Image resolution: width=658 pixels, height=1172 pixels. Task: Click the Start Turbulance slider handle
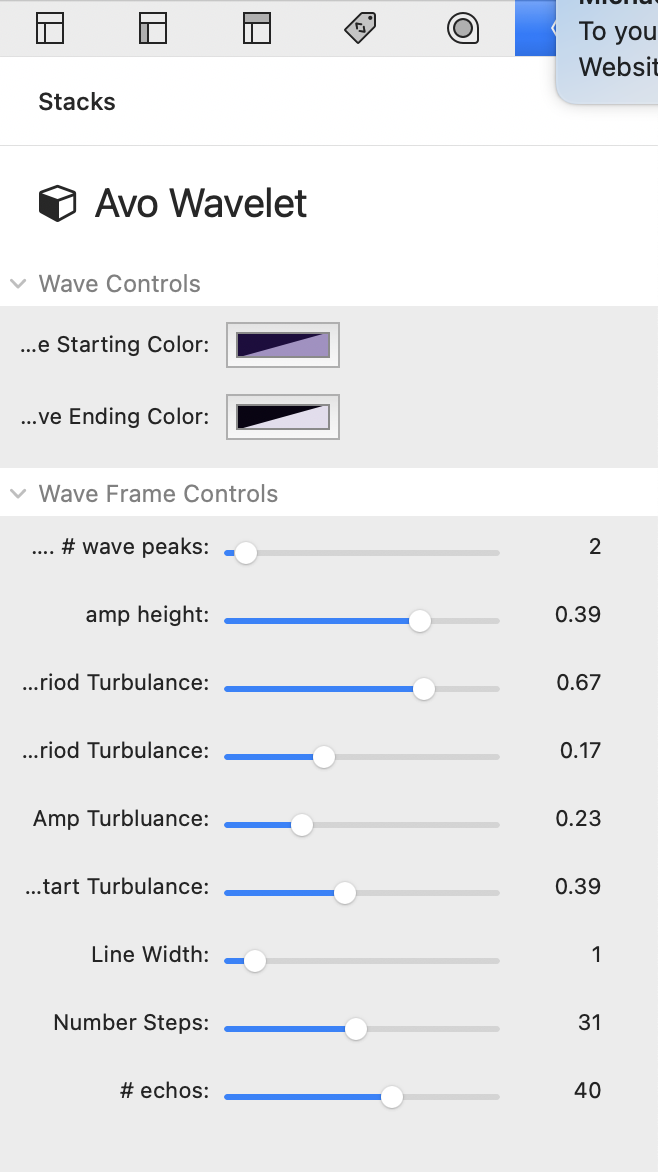click(x=345, y=892)
